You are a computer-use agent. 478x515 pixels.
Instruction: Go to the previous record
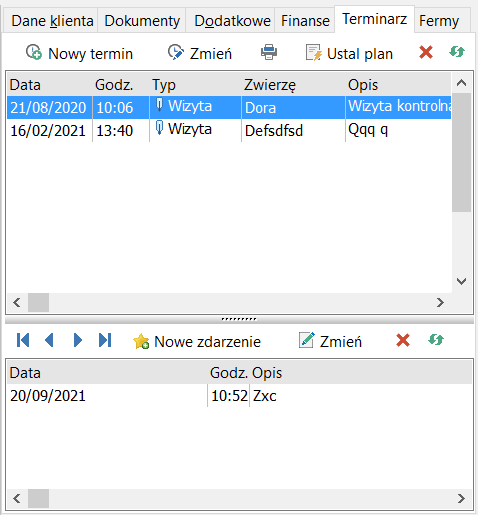[49, 340]
